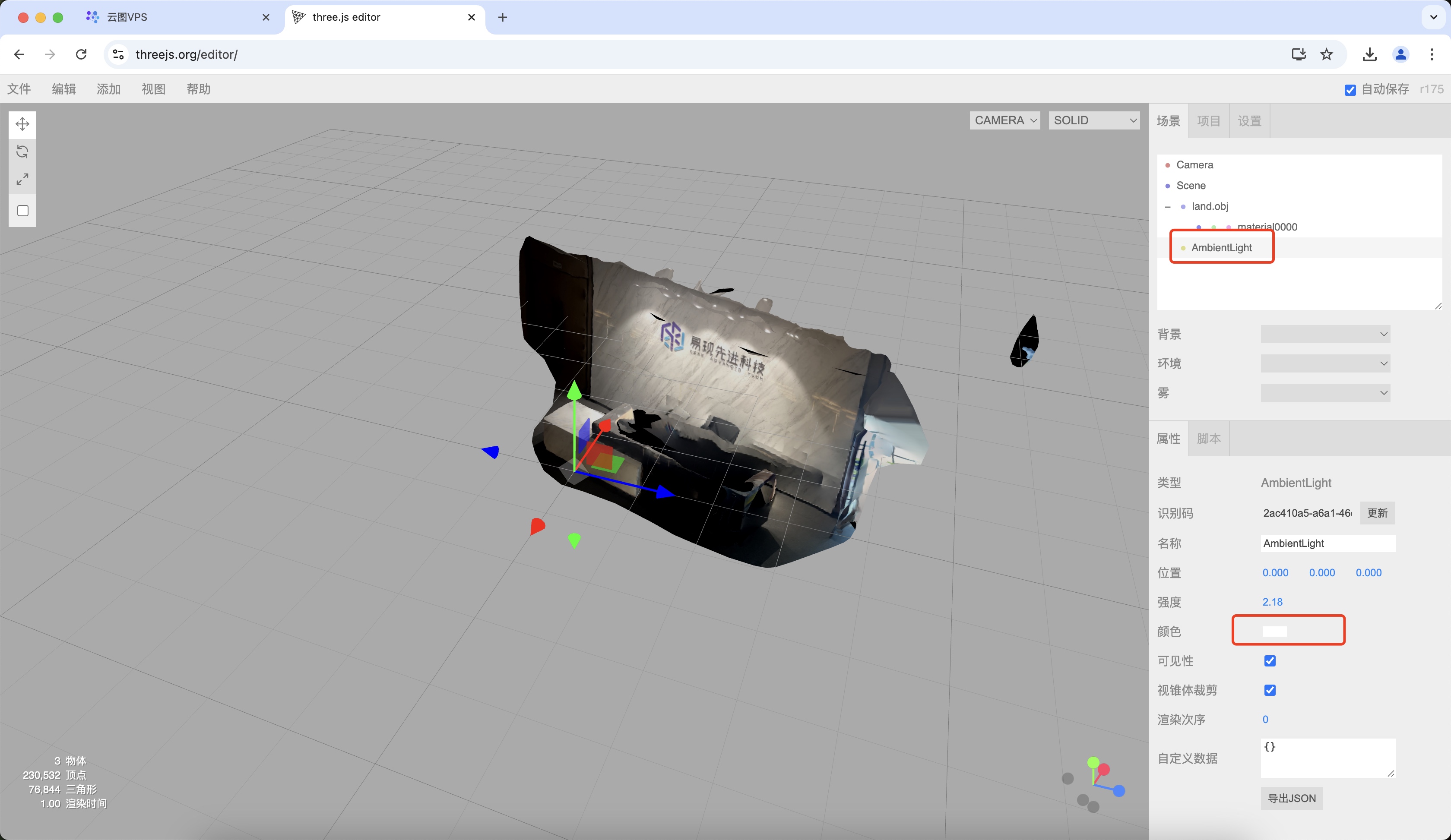Toggle the 可见性 visibility checkbox
The width and height of the screenshot is (1451, 840).
[1270, 660]
